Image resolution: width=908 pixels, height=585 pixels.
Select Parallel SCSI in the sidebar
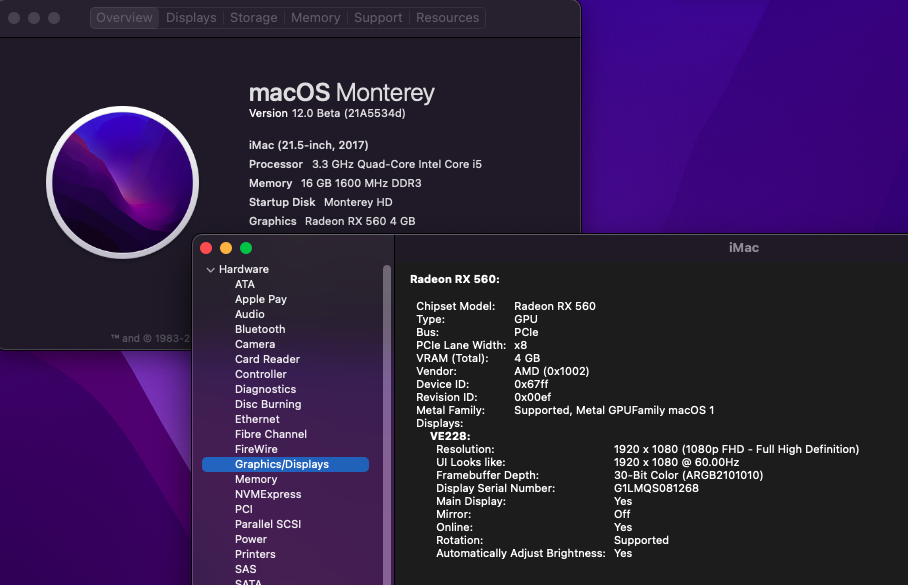click(x=268, y=524)
